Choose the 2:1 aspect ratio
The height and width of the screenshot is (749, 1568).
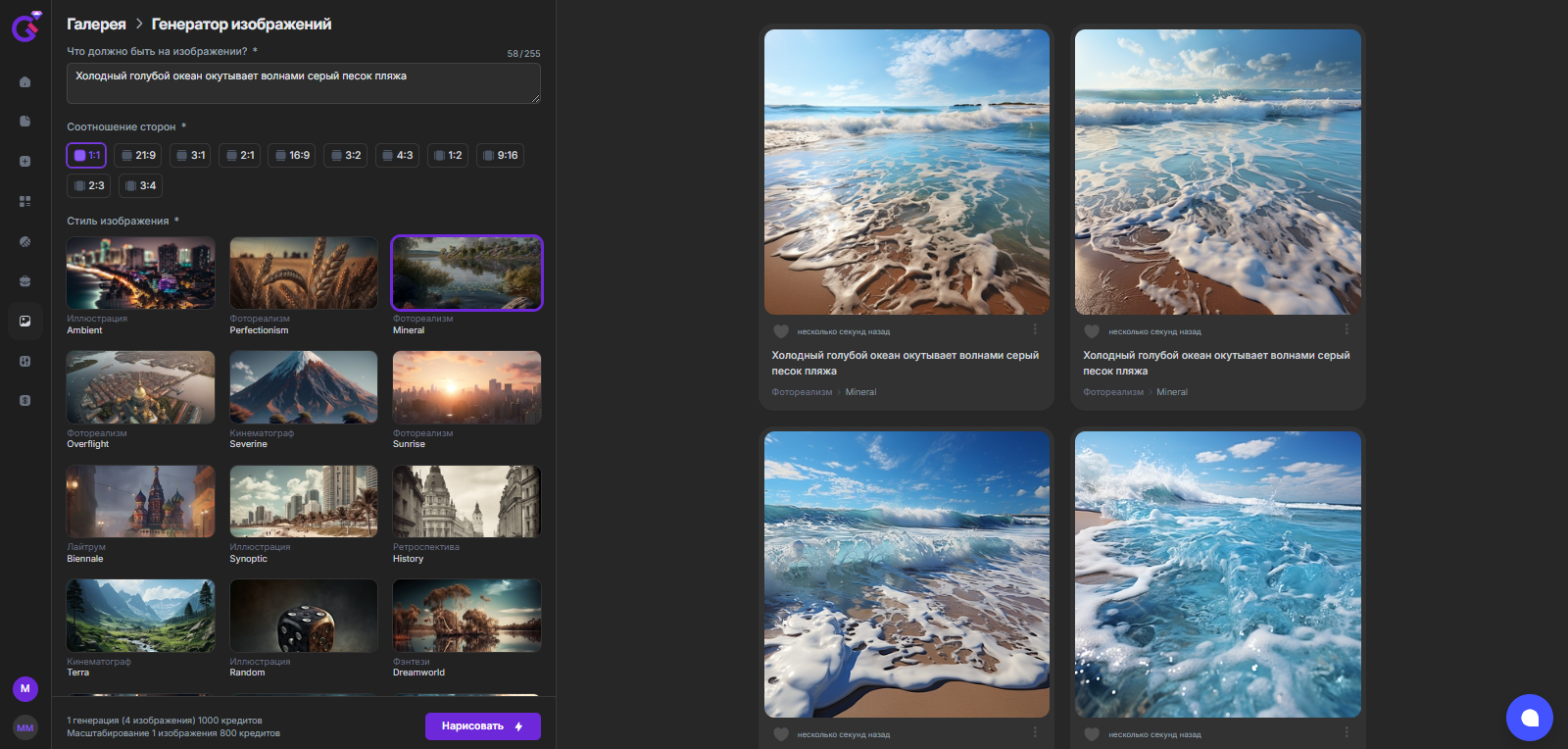[x=239, y=155]
